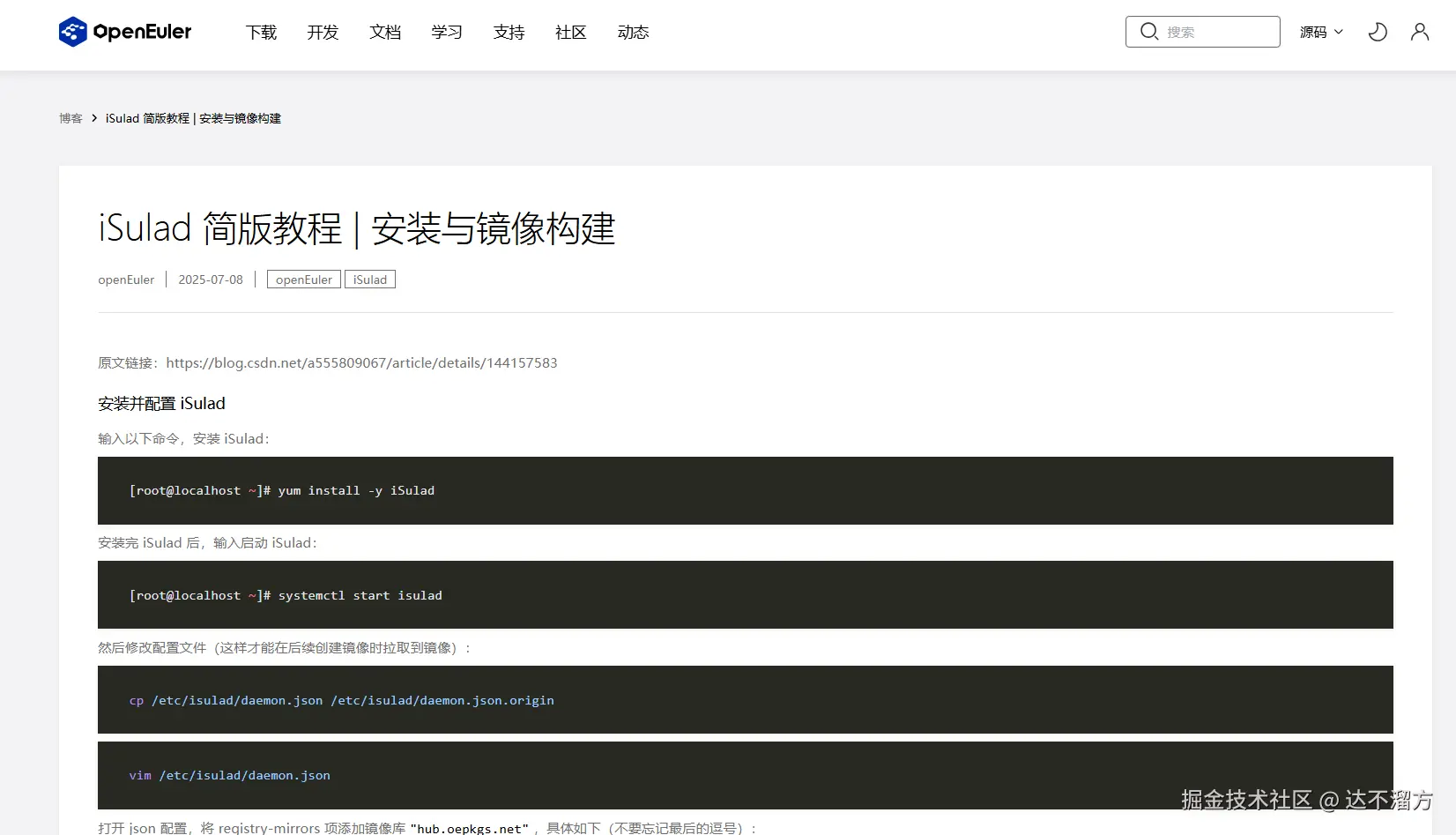The image size is (1456, 835).
Task: Open the 动态 menu
Action: tap(633, 32)
